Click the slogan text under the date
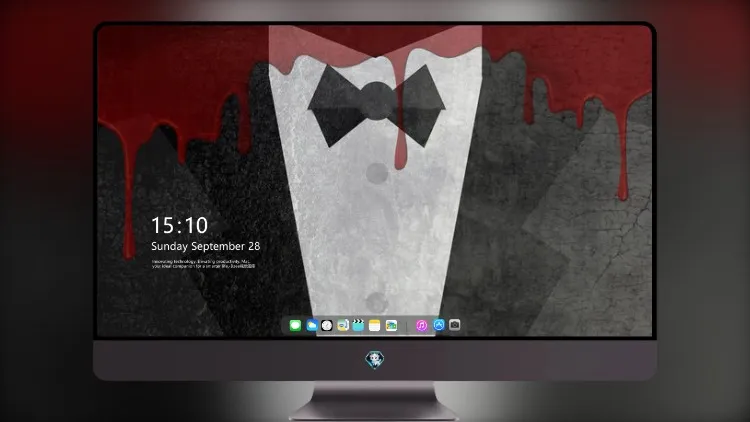 pyautogui.click(x=203, y=264)
